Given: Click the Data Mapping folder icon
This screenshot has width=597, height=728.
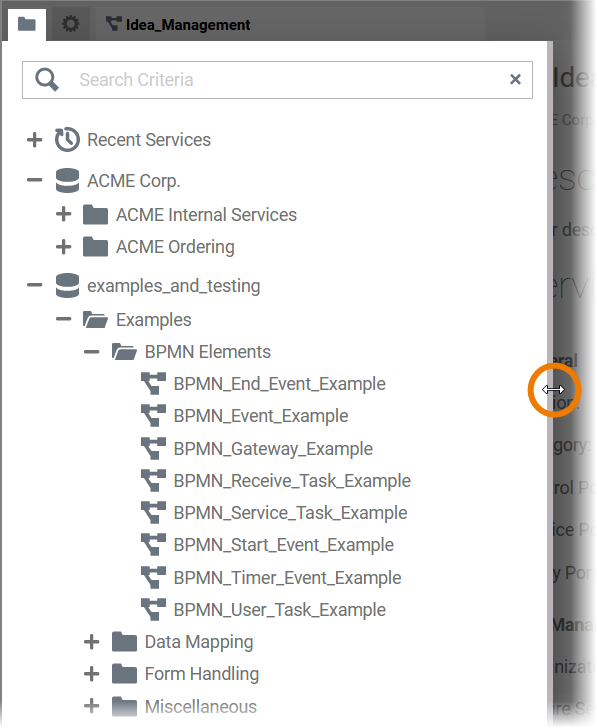Looking at the screenshot, I should [x=124, y=642].
